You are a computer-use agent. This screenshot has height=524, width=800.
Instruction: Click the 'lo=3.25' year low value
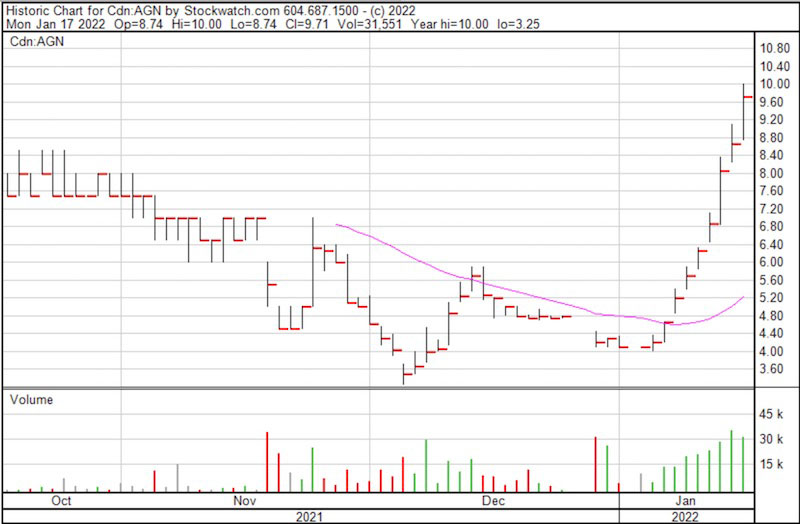click(518, 24)
